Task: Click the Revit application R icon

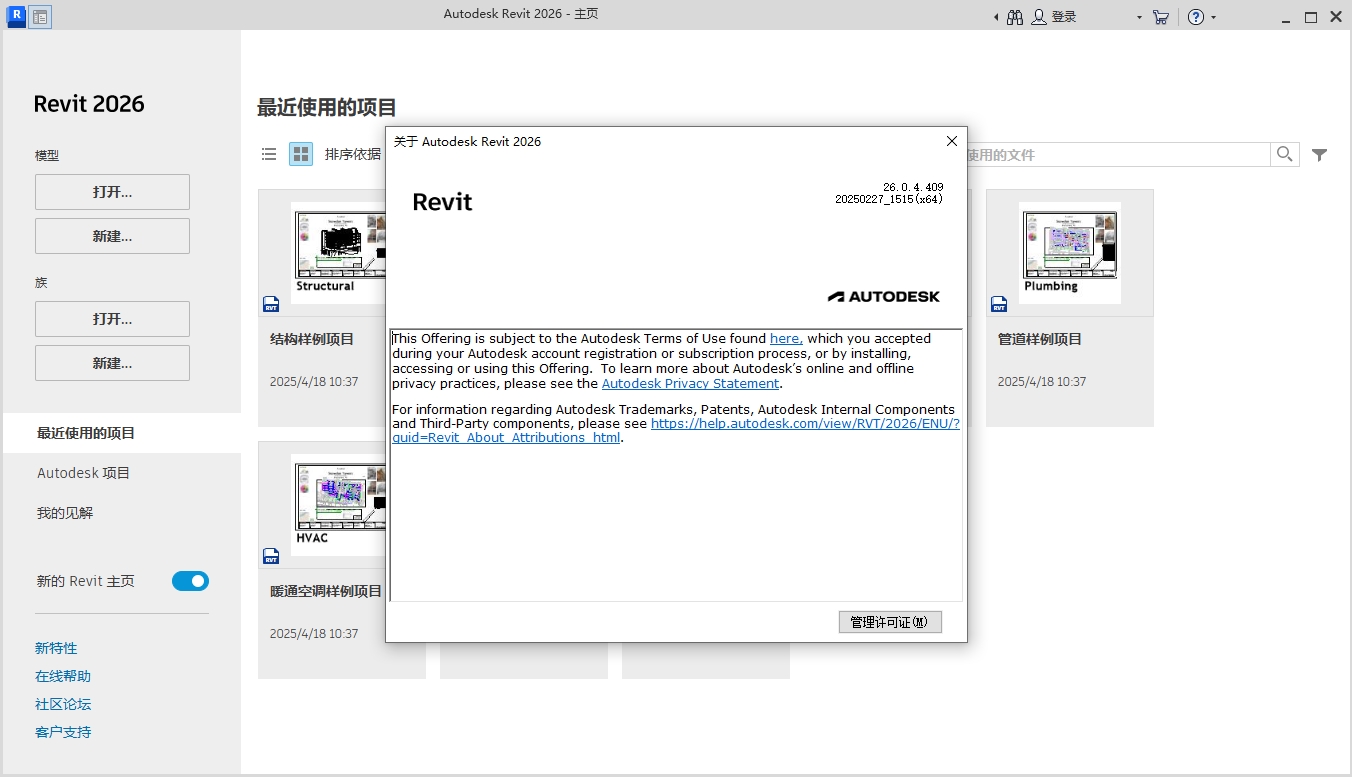Action: coord(16,16)
